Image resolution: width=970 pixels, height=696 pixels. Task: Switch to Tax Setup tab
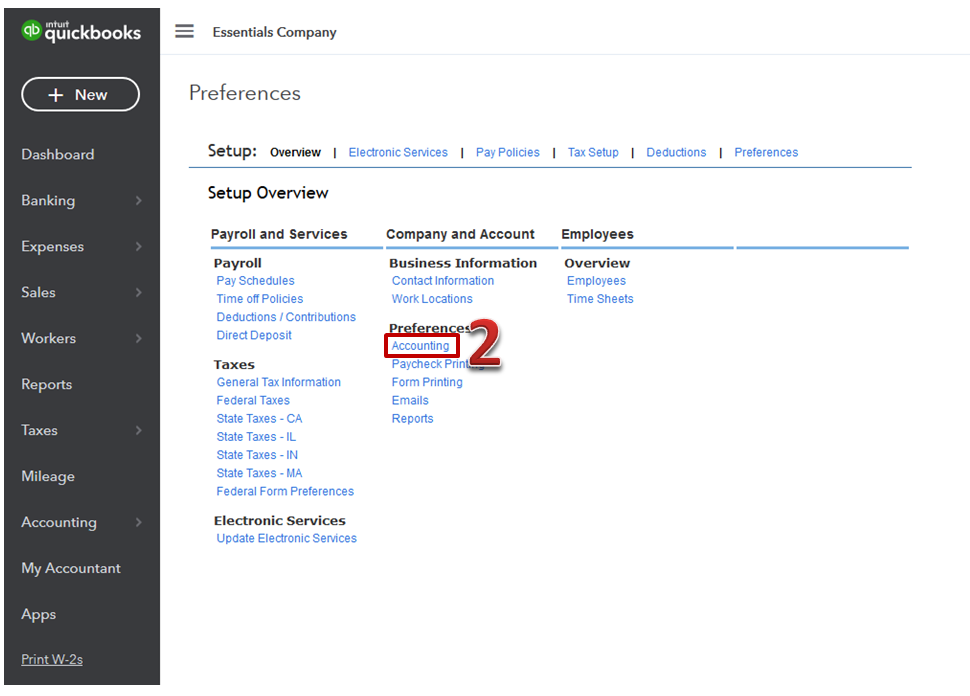click(593, 152)
